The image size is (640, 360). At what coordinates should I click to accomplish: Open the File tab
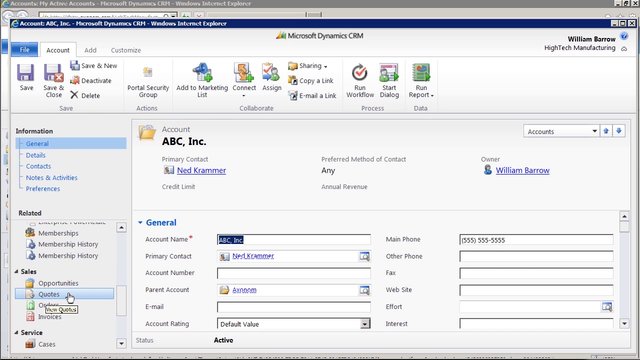click(x=24, y=49)
